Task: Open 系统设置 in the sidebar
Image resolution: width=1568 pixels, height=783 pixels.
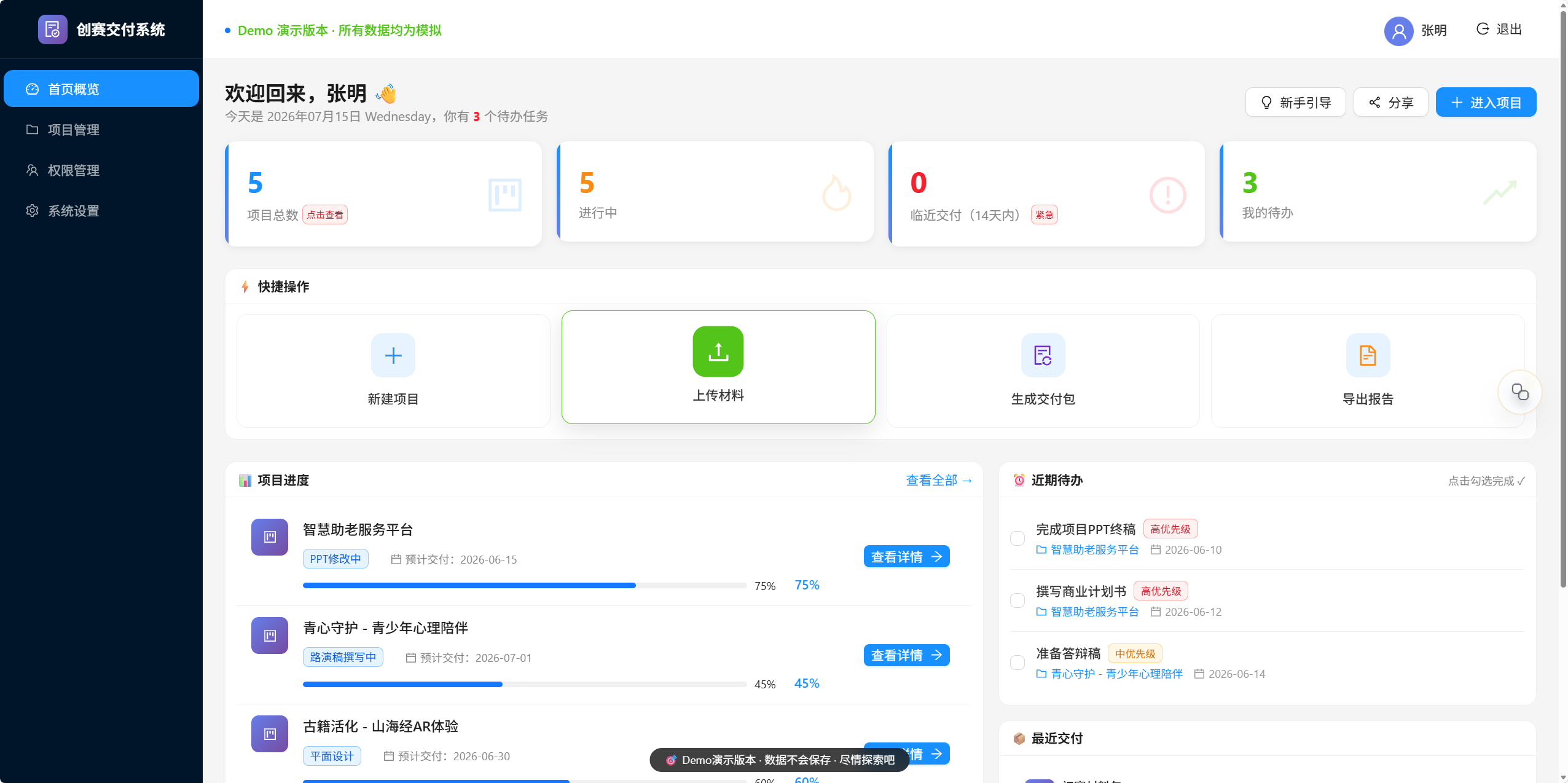Action: click(x=101, y=210)
